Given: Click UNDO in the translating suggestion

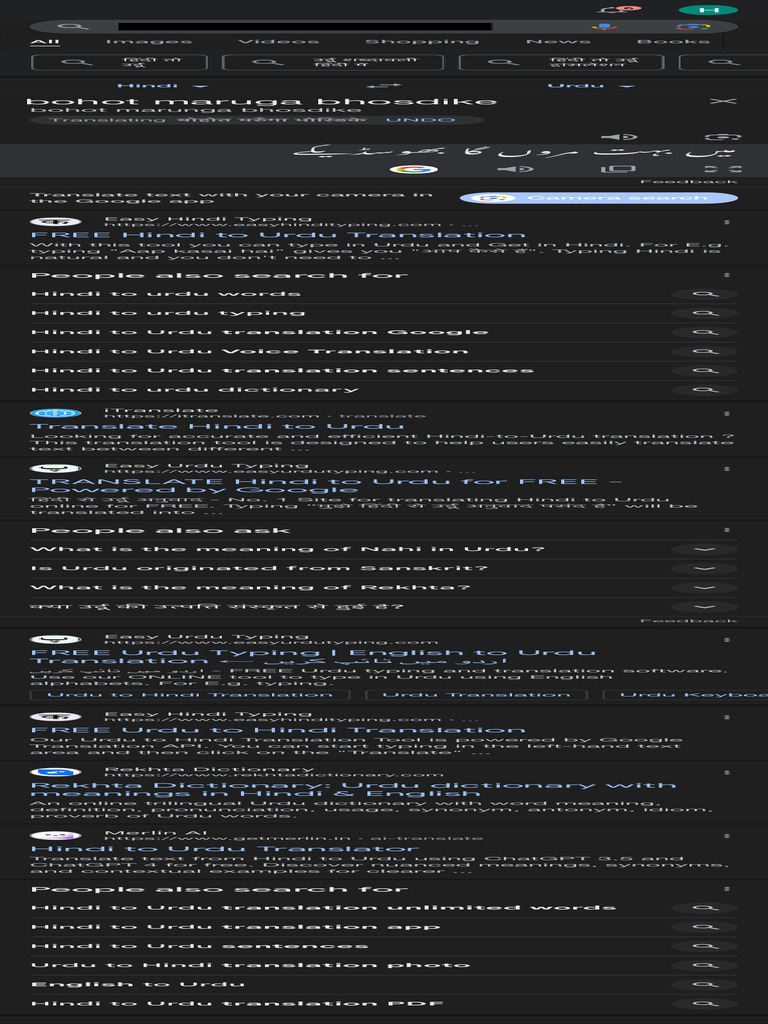Looking at the screenshot, I should click(406, 120).
